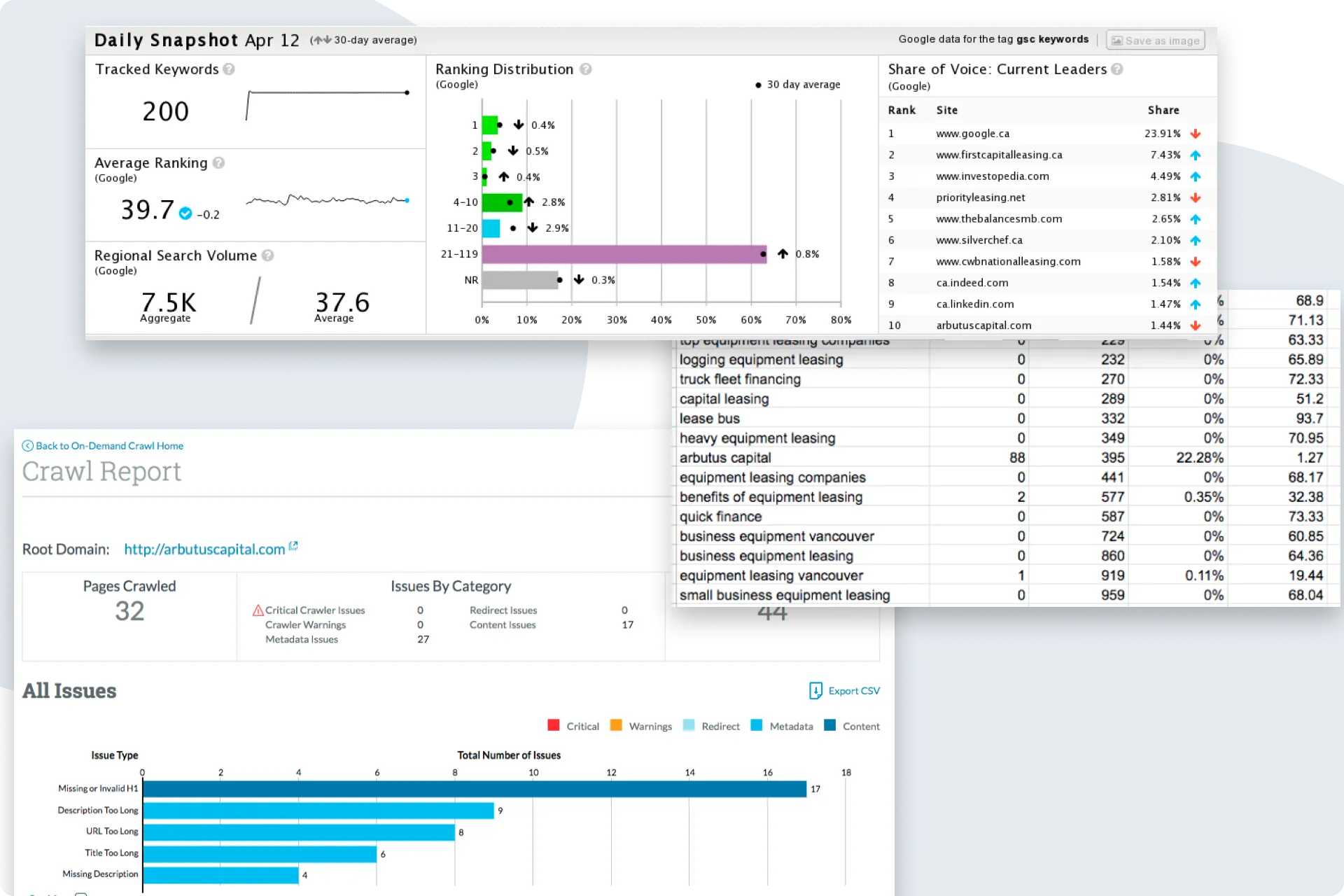1344x896 pixels.
Task: Click blue up arrow for www.silverchef.ca
Action: click(1196, 241)
